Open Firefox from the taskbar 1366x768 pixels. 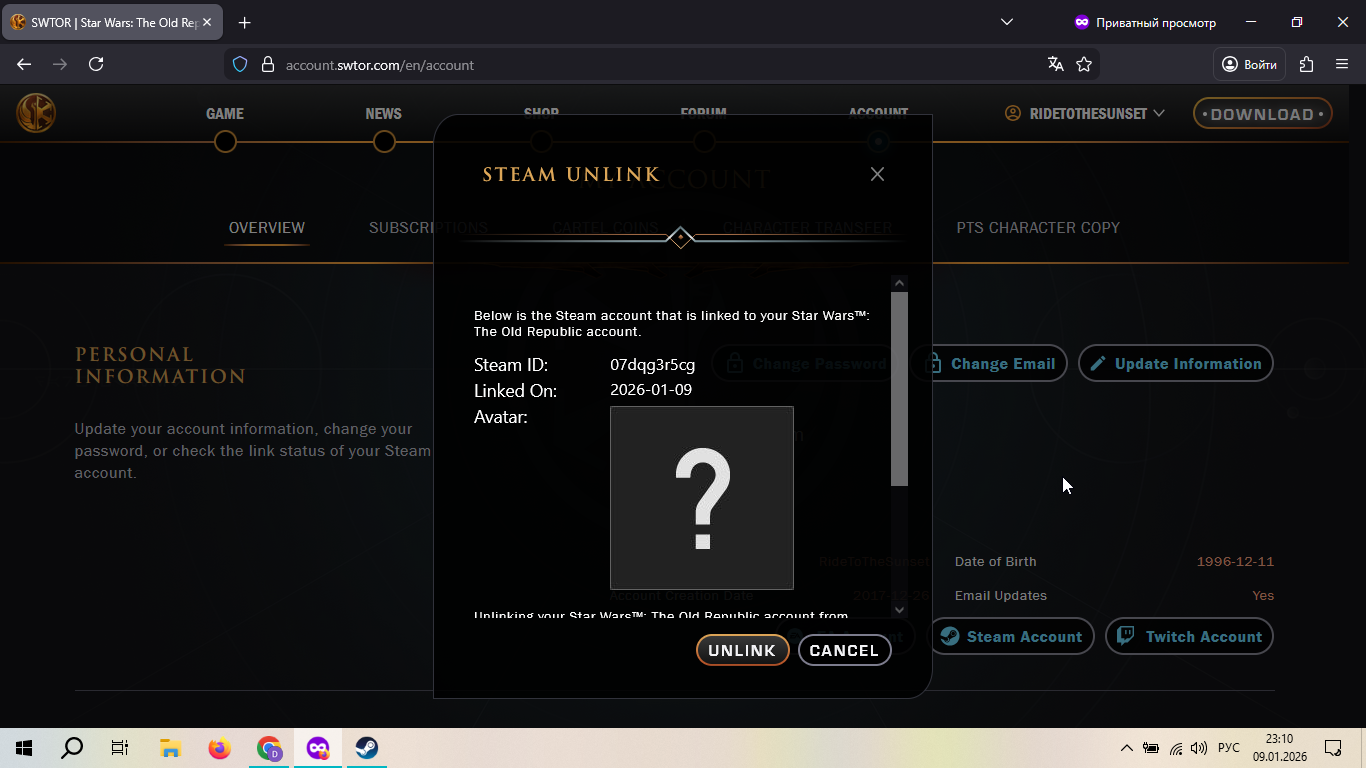[x=219, y=748]
